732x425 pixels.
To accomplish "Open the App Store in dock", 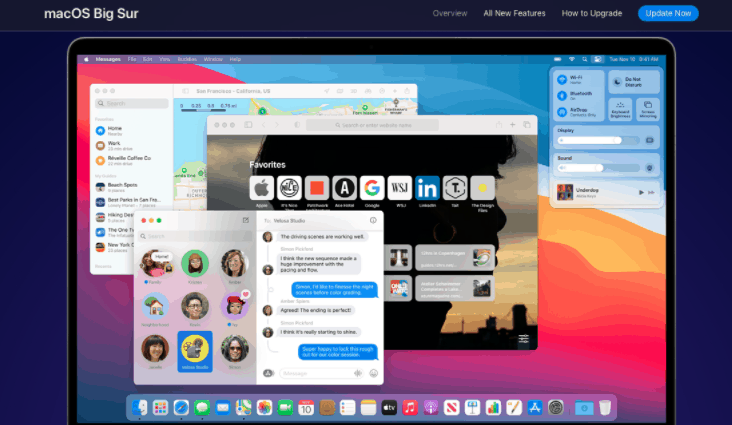I will click(x=535, y=408).
